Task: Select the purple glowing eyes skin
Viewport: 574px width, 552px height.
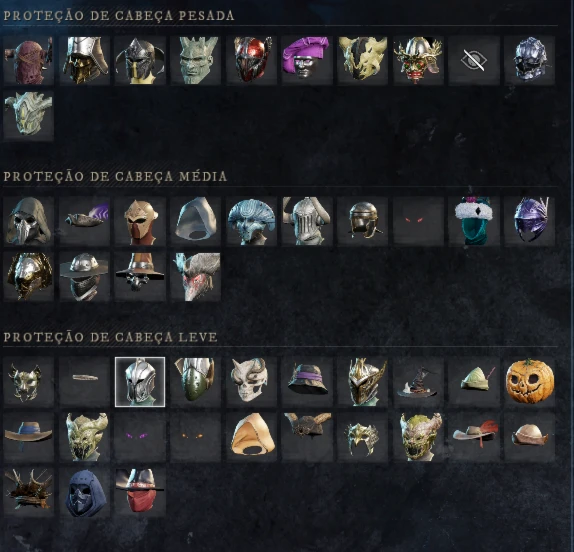Action: click(x=140, y=437)
